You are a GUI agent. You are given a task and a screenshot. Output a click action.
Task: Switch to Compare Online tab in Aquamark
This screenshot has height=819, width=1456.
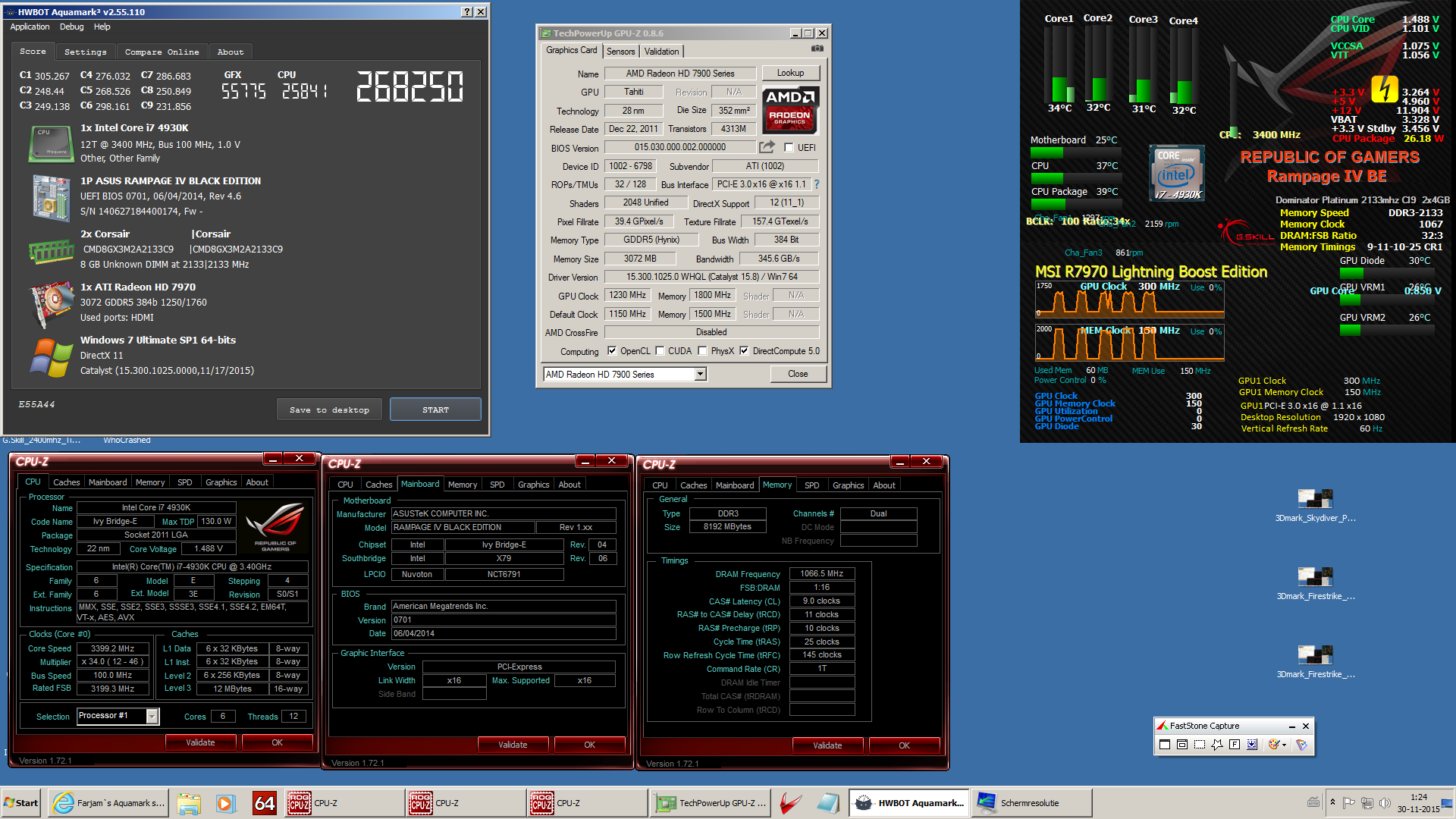click(x=162, y=52)
